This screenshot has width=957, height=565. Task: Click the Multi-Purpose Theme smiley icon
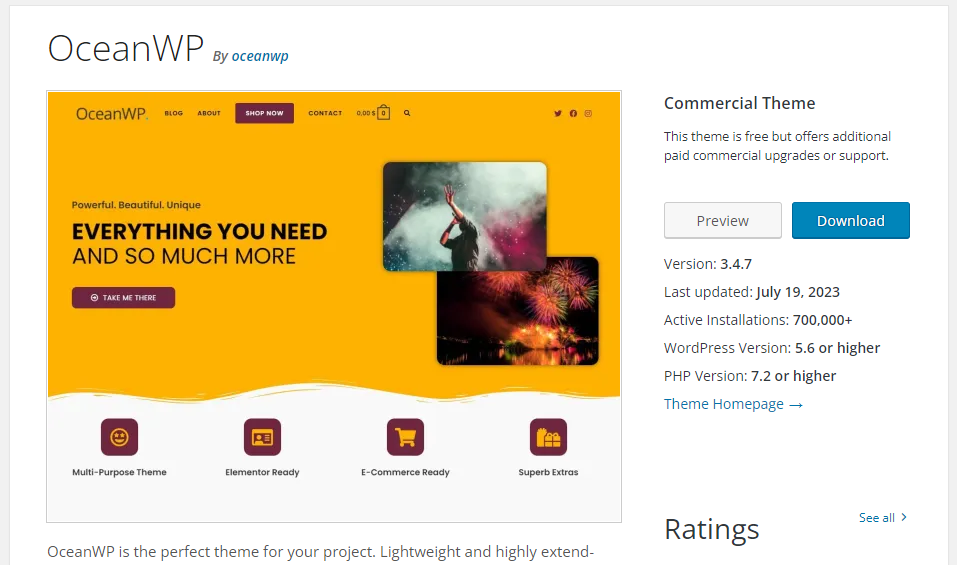[x=120, y=437]
